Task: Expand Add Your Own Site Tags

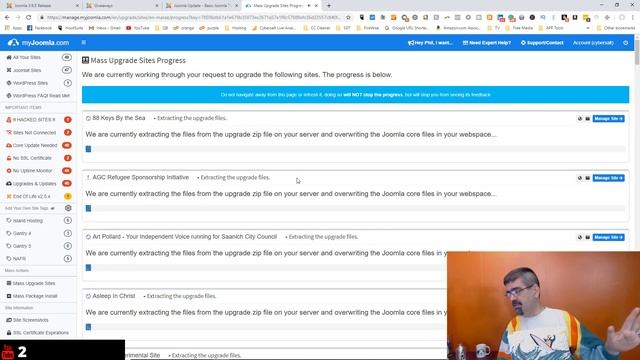Action: tap(29, 208)
